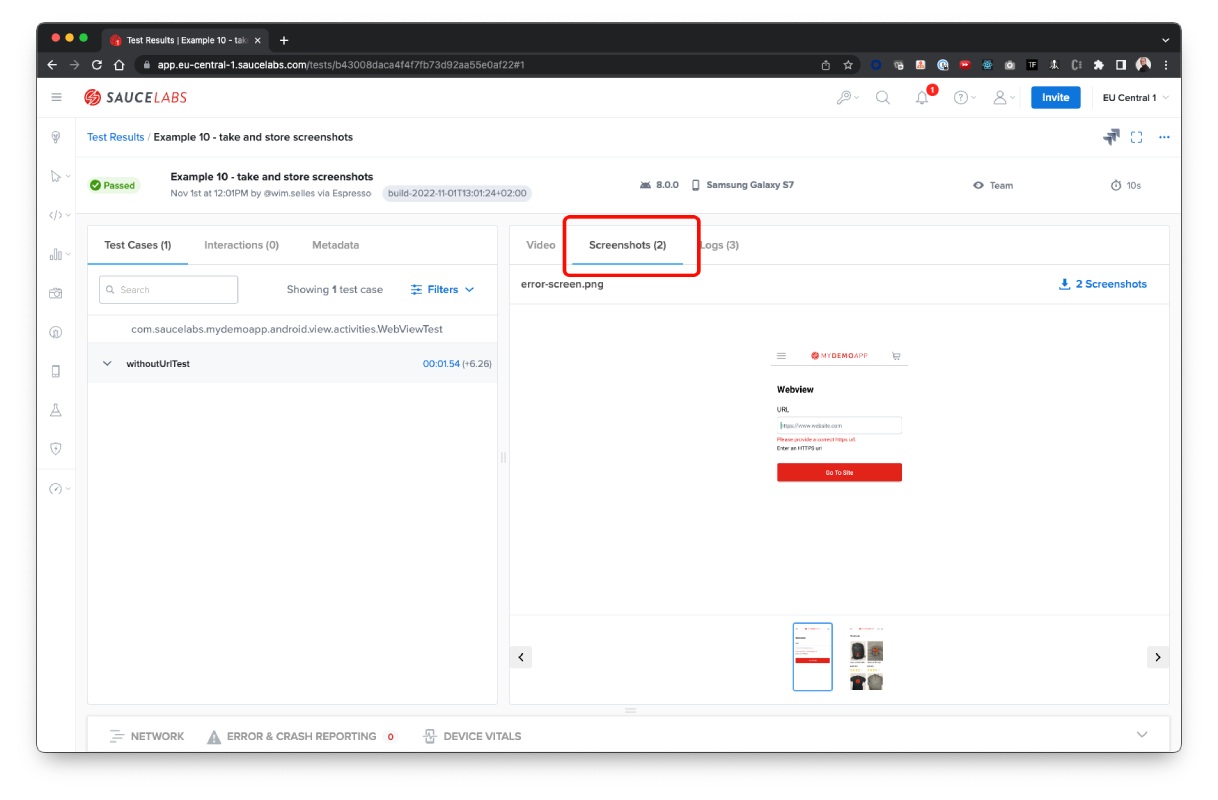Click the browser back arrow
1218x800 pixels.
[53, 64]
